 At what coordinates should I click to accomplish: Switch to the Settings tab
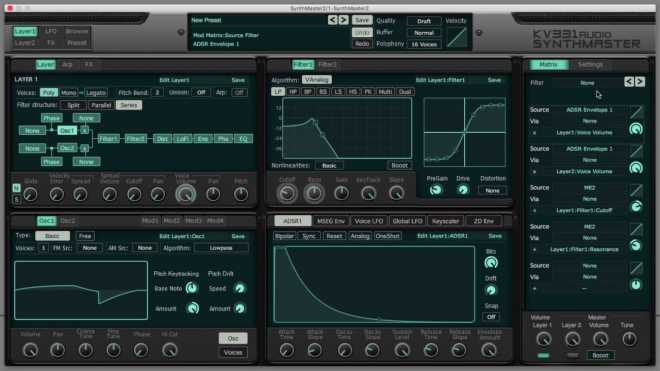590,65
